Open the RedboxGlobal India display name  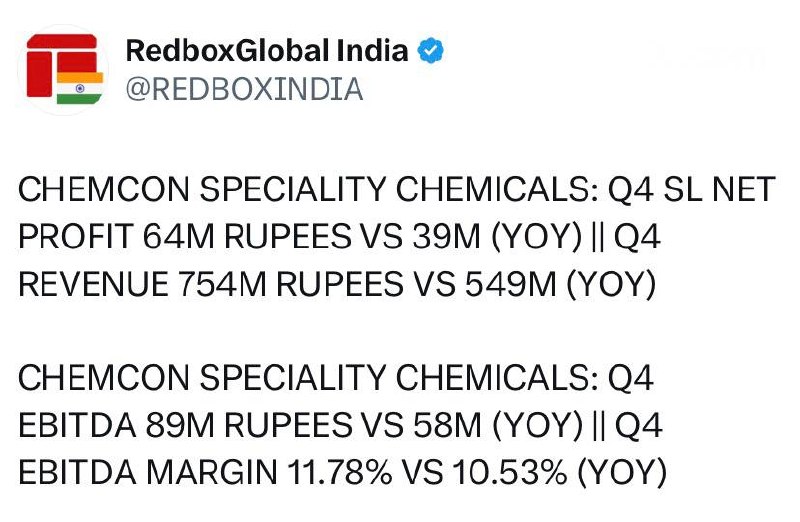(267, 51)
